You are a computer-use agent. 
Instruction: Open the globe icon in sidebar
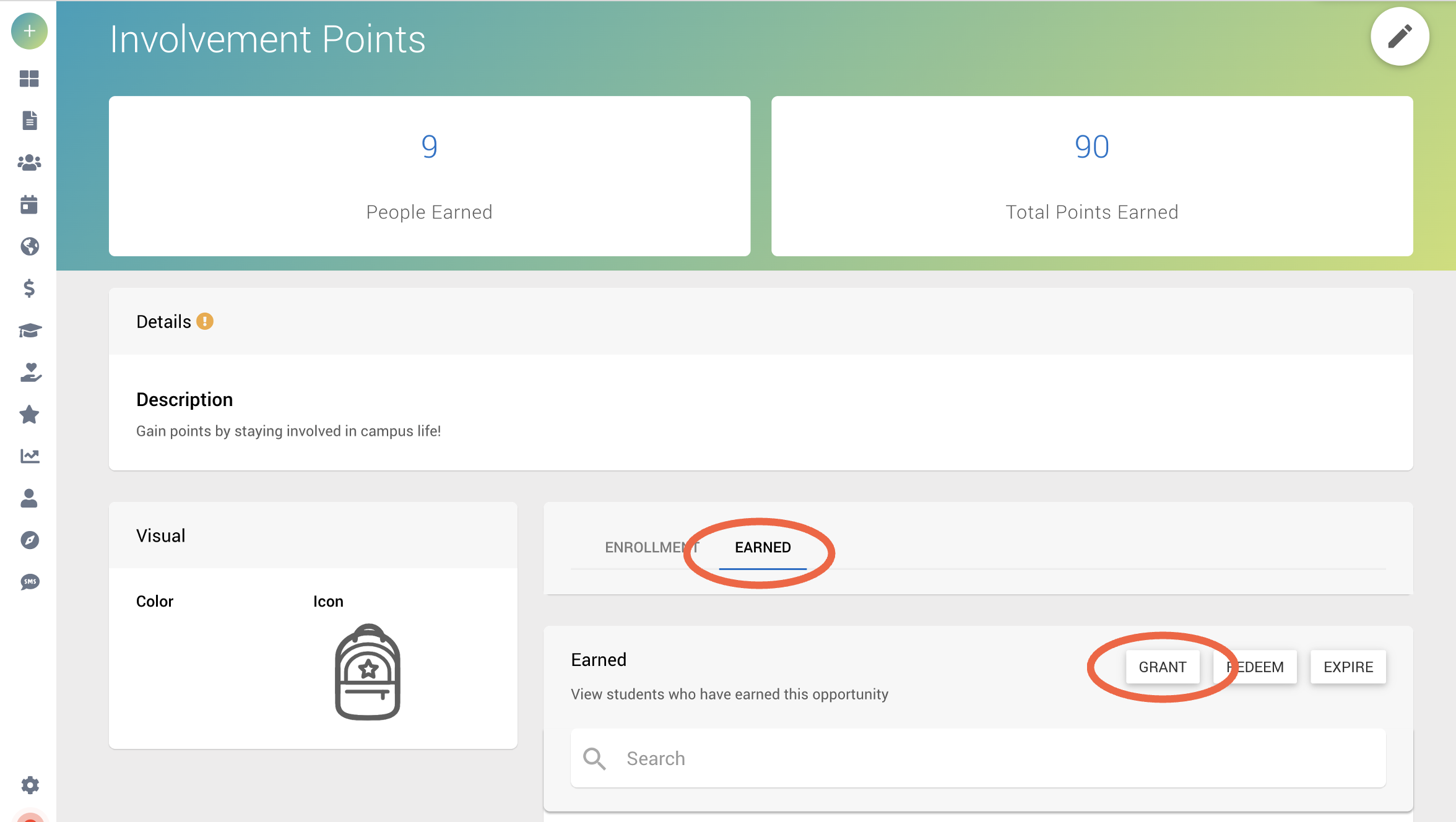29,246
